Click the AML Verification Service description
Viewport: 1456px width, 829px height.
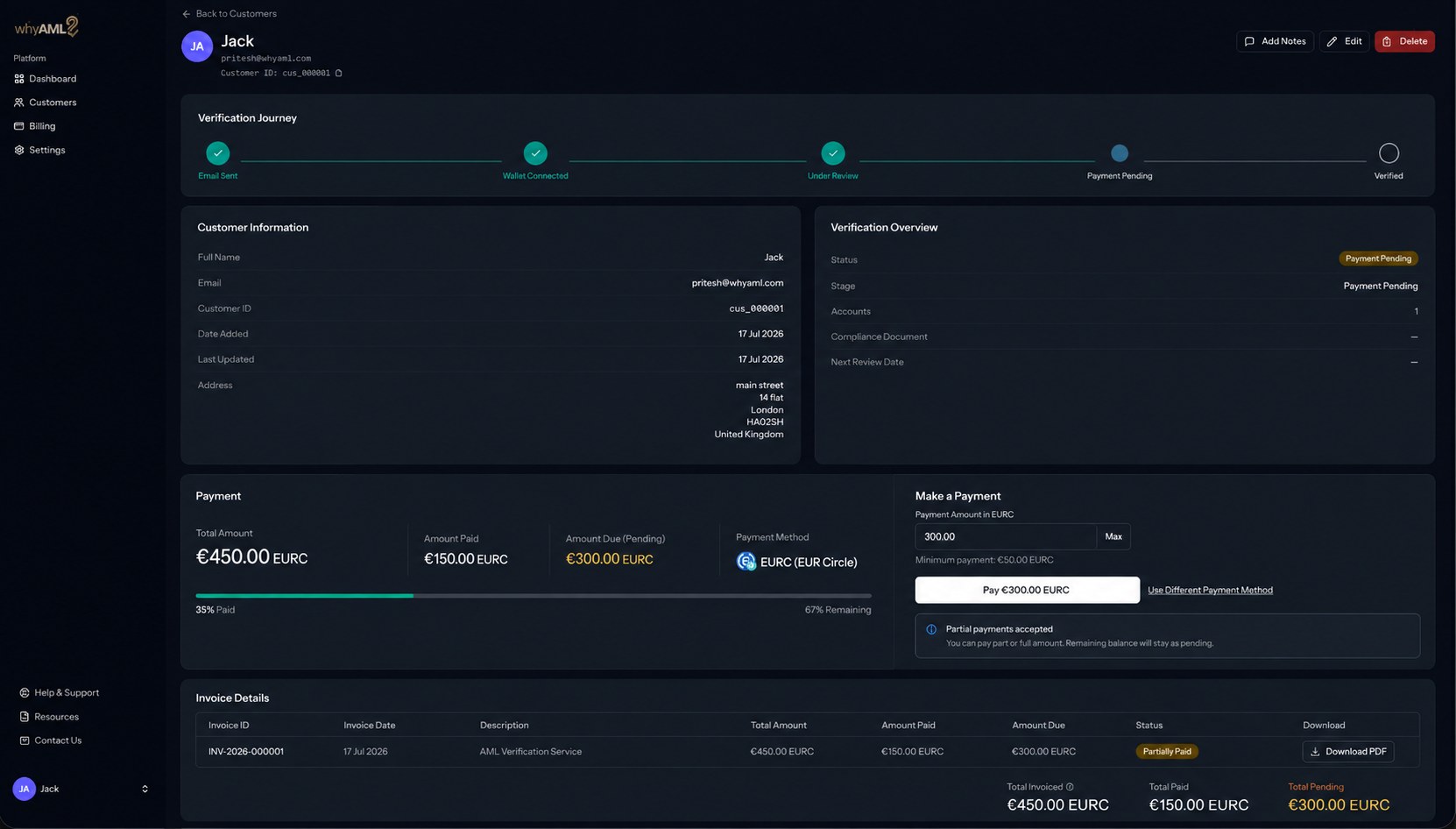(531, 752)
